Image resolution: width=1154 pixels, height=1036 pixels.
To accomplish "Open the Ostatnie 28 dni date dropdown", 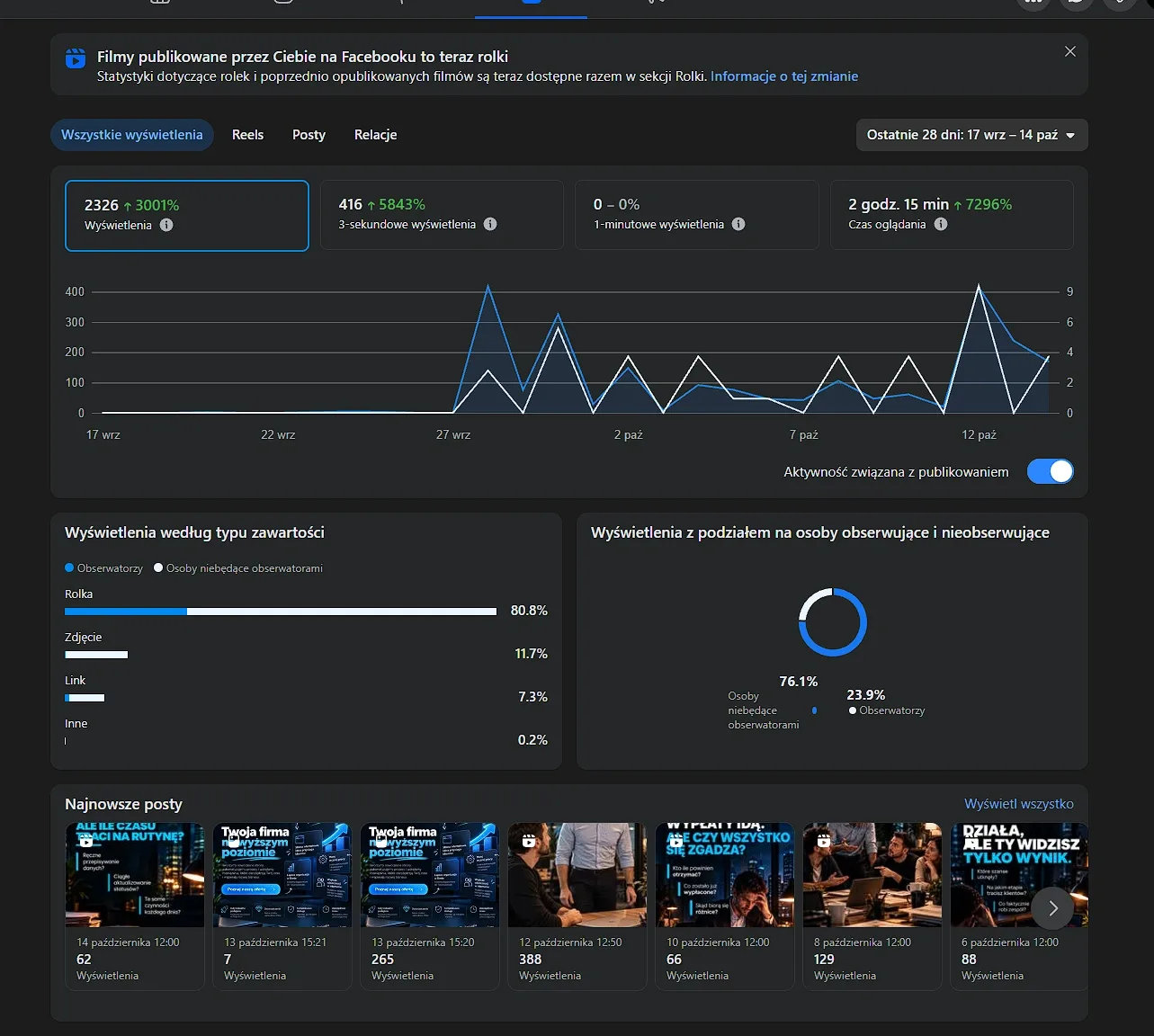I will click(x=972, y=135).
